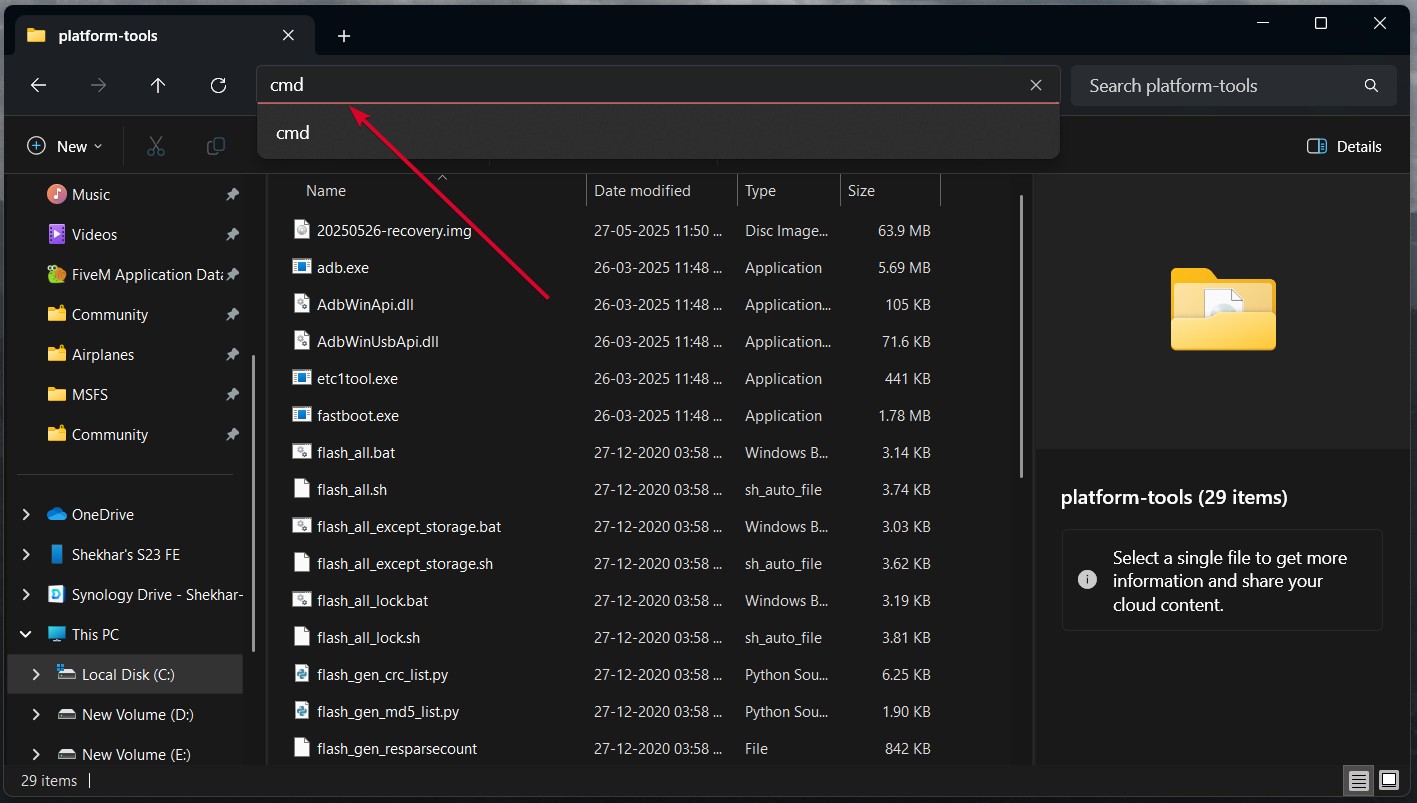Expand New Volume (D:) node
The height and width of the screenshot is (803, 1417).
point(36,715)
